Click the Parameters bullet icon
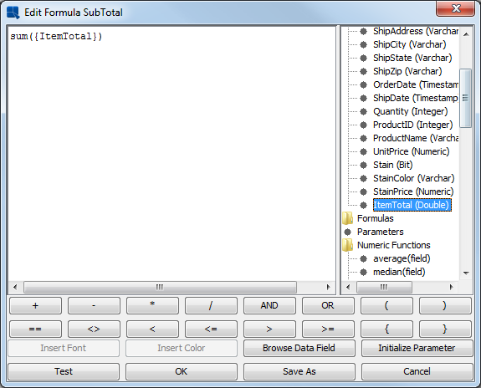The image size is (481, 388). point(348,232)
